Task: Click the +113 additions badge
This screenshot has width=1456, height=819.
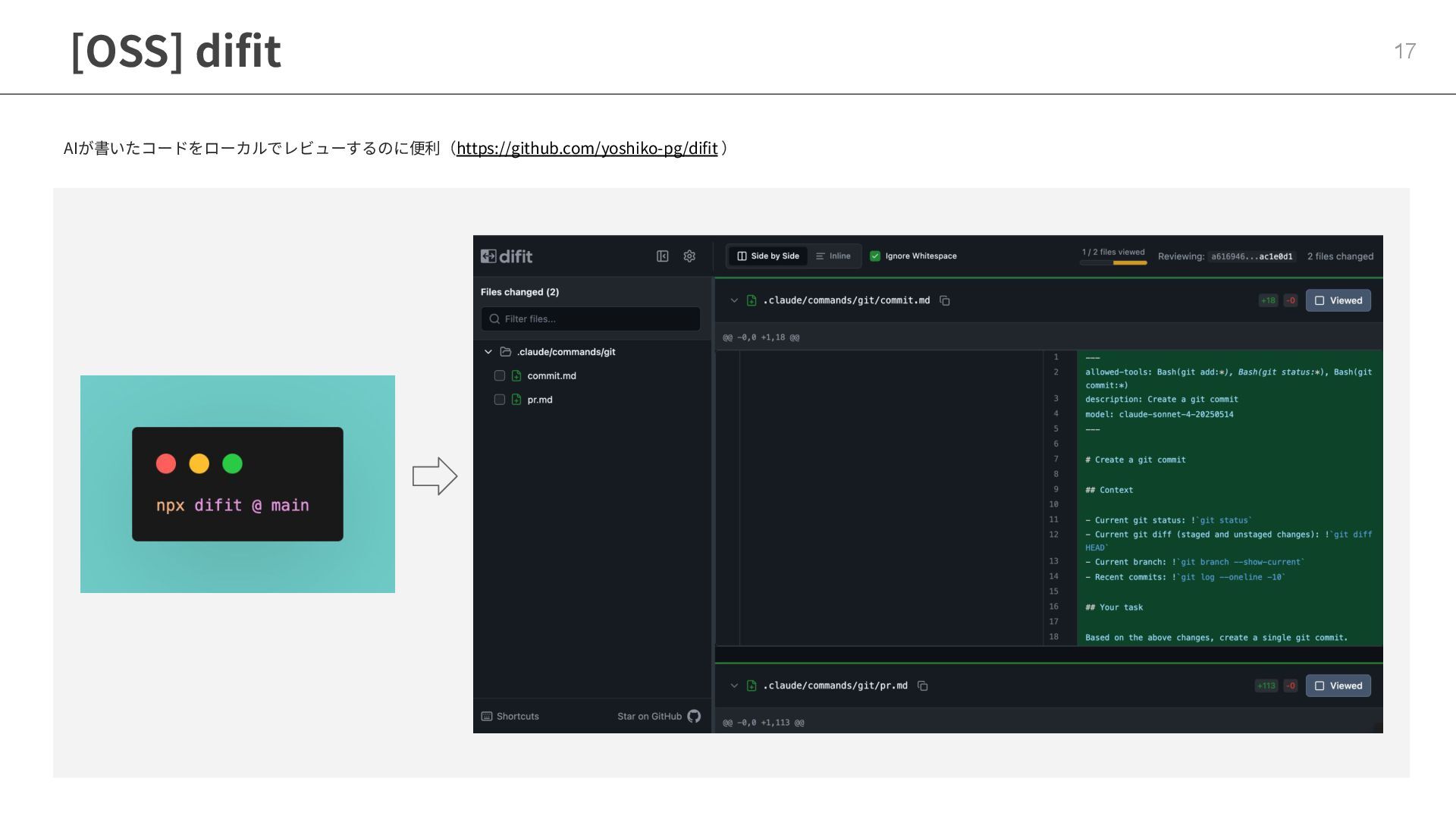Action: pyautogui.click(x=1266, y=686)
